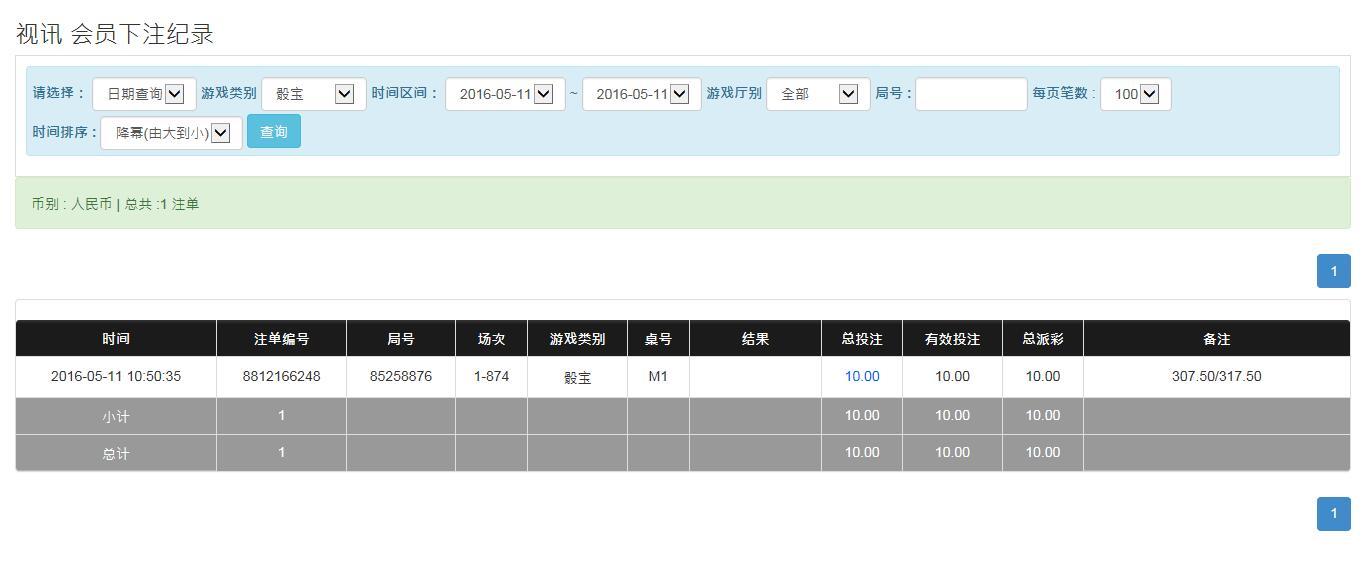The height and width of the screenshot is (582, 1366).
Task: Click the 备注 cell showing 307.50/317.50
Action: 1216,376
